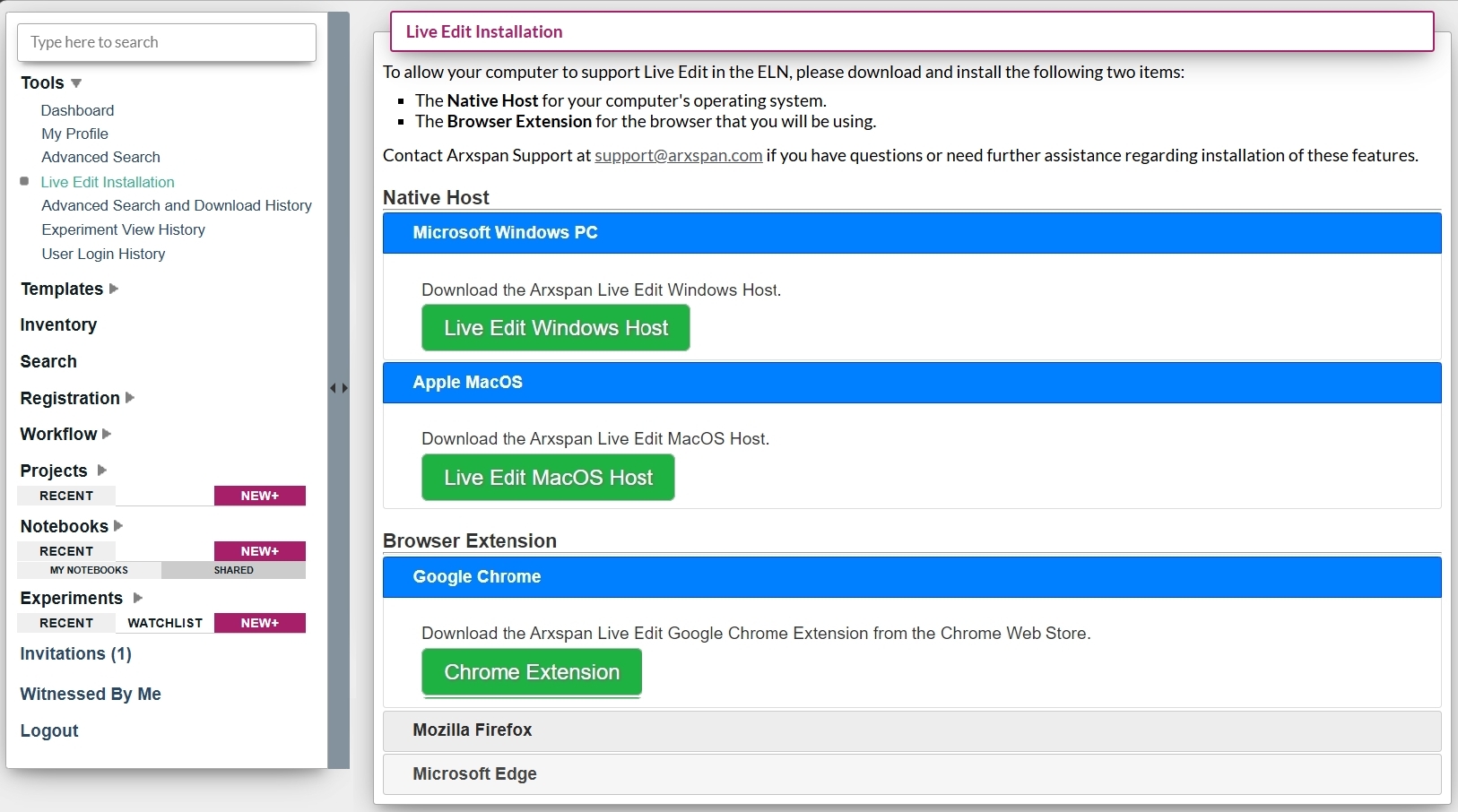This screenshot has height=812, width=1458.
Task: Click NEW+ button under Experiments
Action: (259, 623)
